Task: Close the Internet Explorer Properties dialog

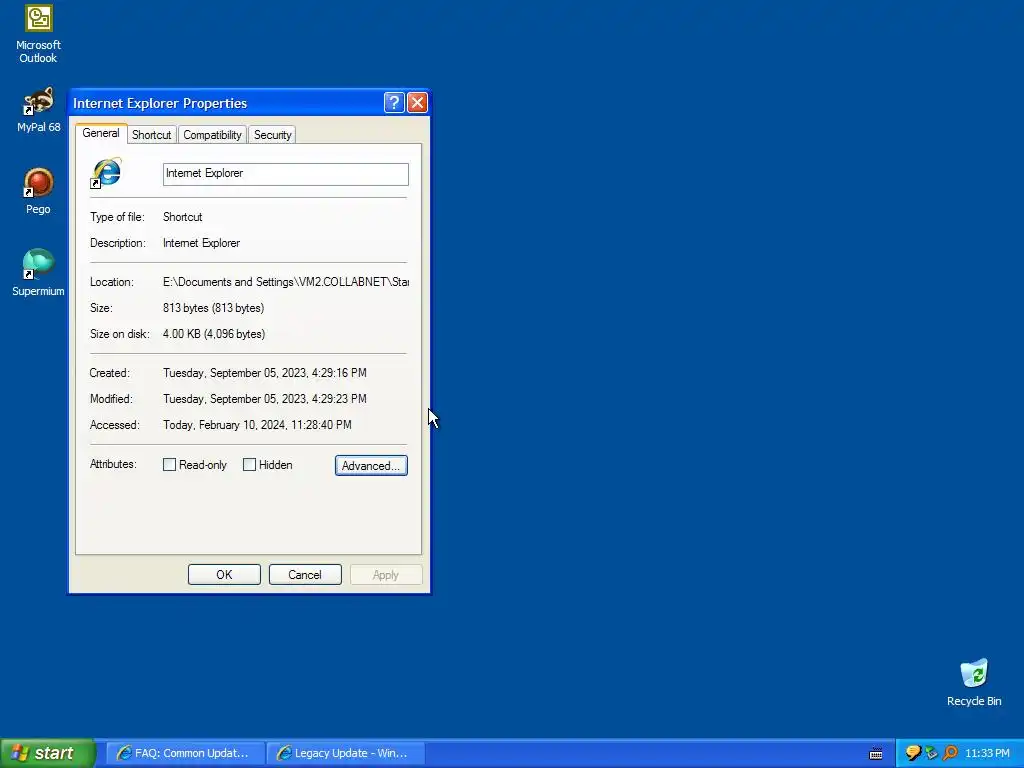Action: click(417, 103)
